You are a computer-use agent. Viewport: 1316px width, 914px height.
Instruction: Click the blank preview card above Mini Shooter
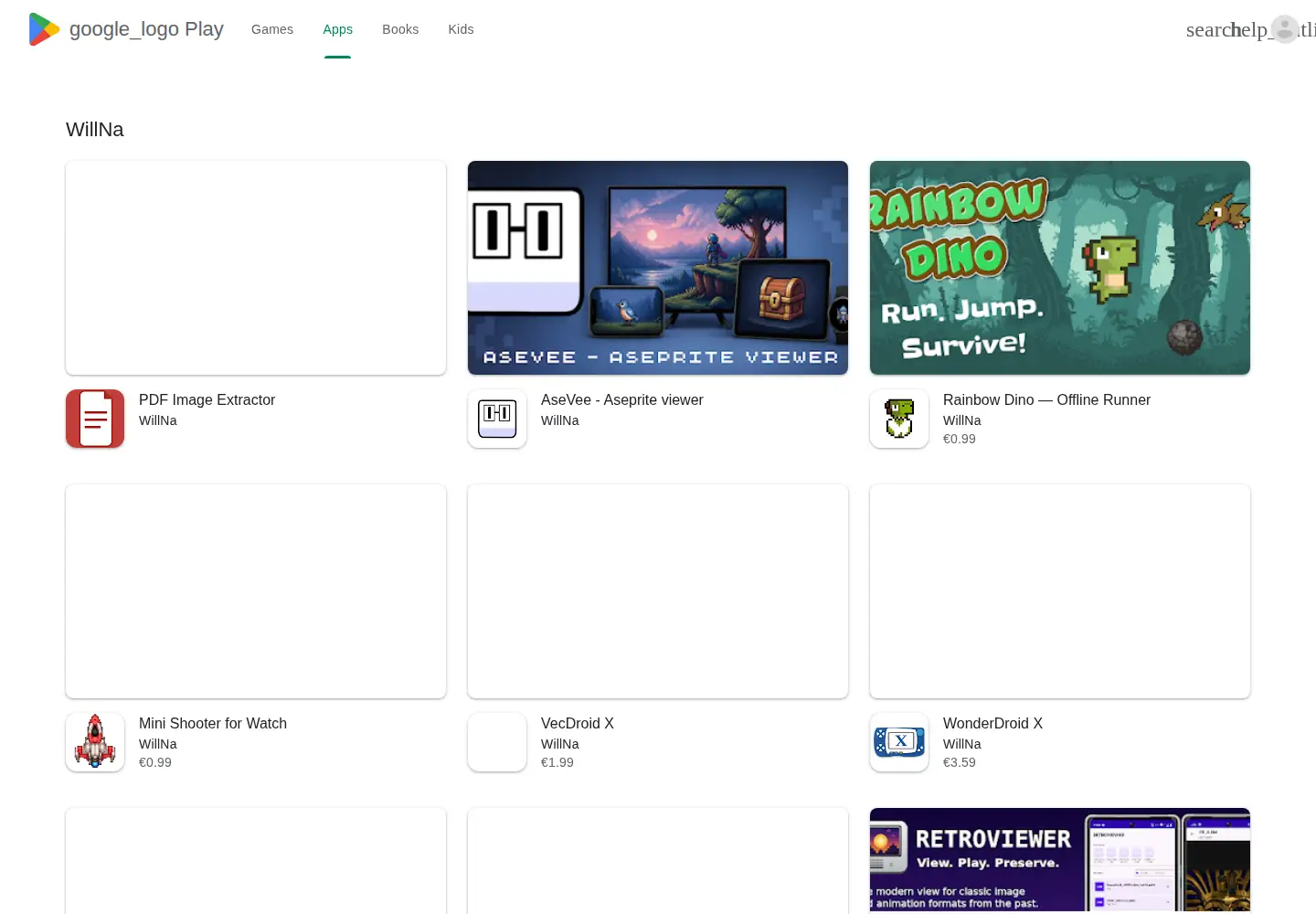[x=256, y=591]
